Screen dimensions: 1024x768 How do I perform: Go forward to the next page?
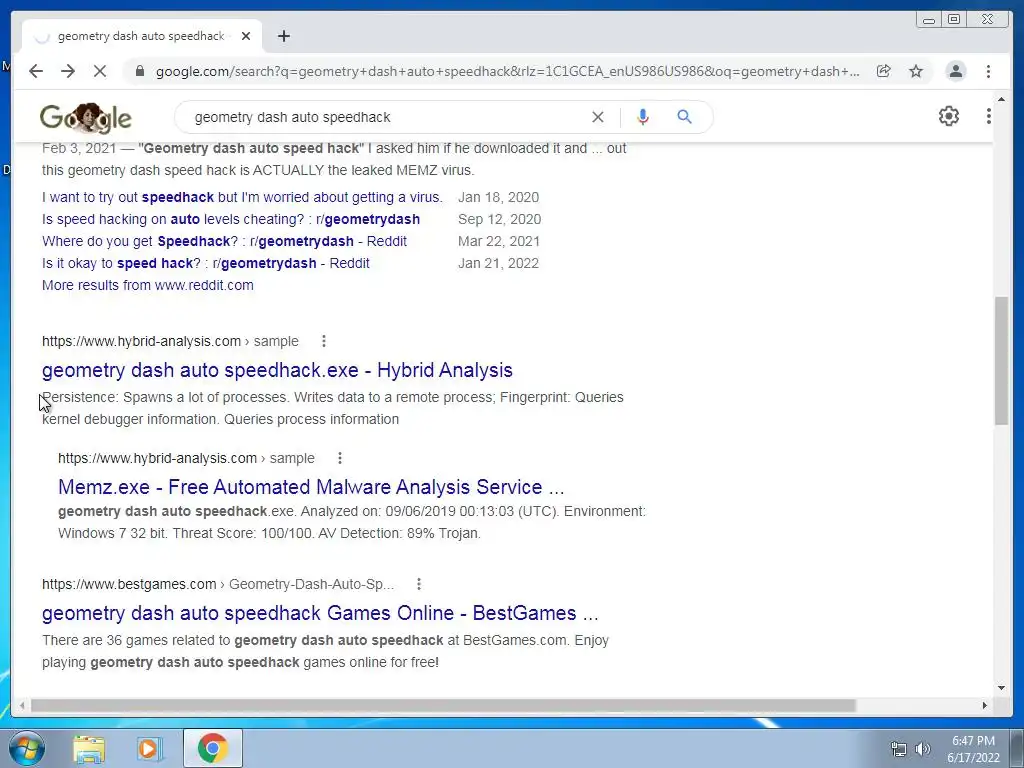(68, 71)
